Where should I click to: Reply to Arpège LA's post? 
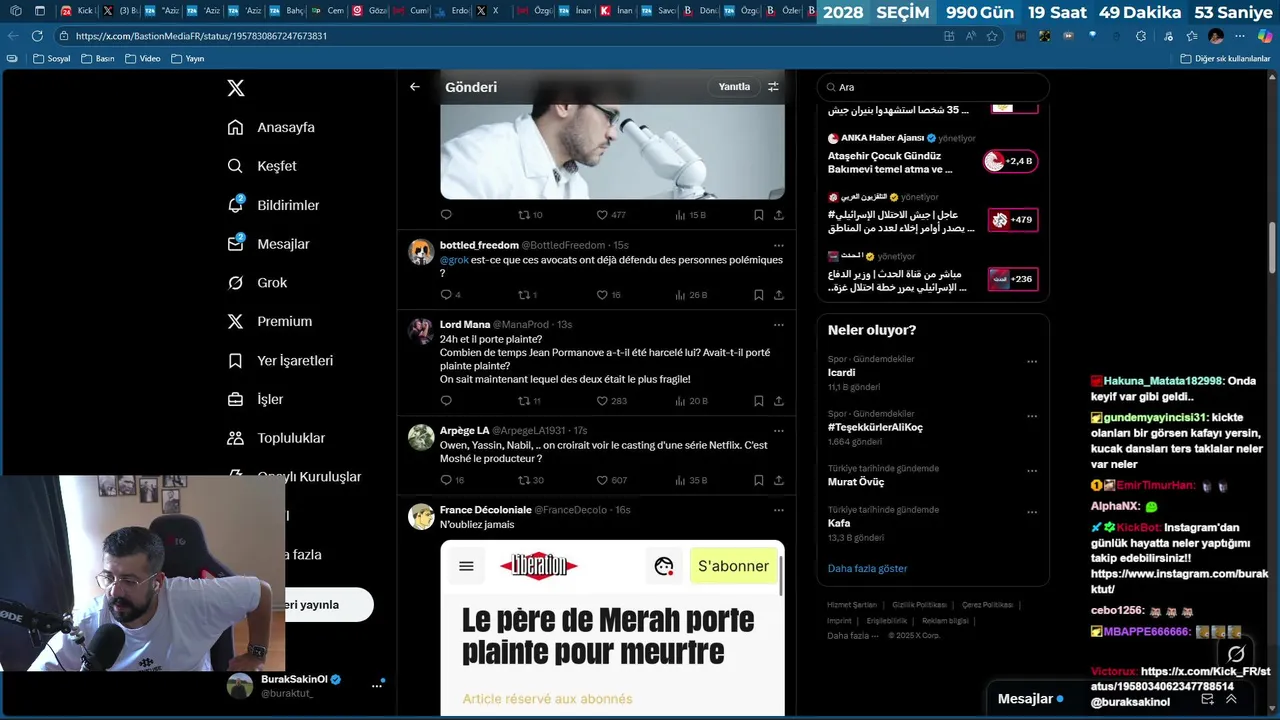pos(452,480)
